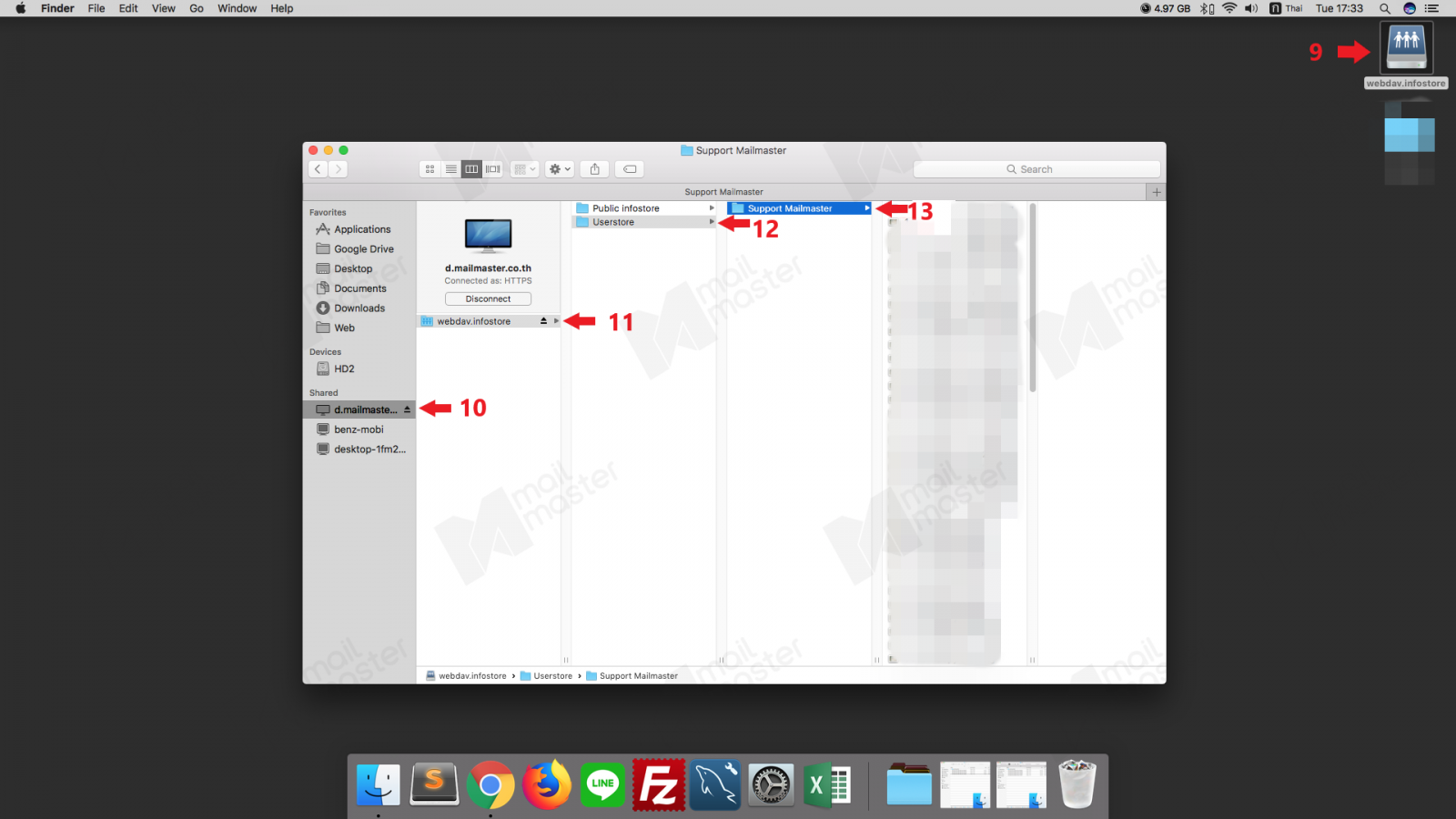The width and height of the screenshot is (1456, 819).
Task: Click the Edit Tags toolbar button
Action: pyautogui.click(x=630, y=169)
